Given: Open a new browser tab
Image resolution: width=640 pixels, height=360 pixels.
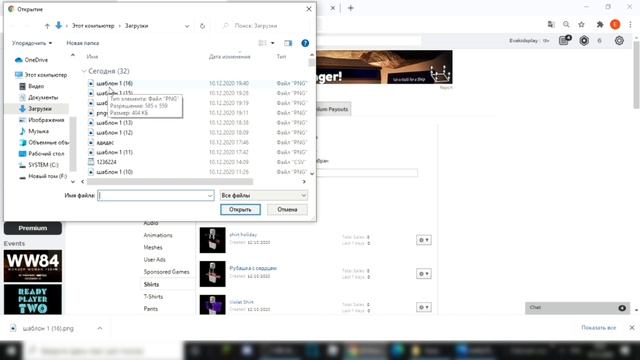Looking at the screenshot, I should coord(351,8).
